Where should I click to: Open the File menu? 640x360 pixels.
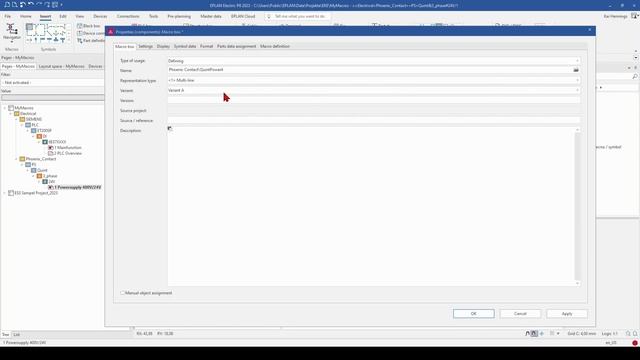[x=8, y=16]
